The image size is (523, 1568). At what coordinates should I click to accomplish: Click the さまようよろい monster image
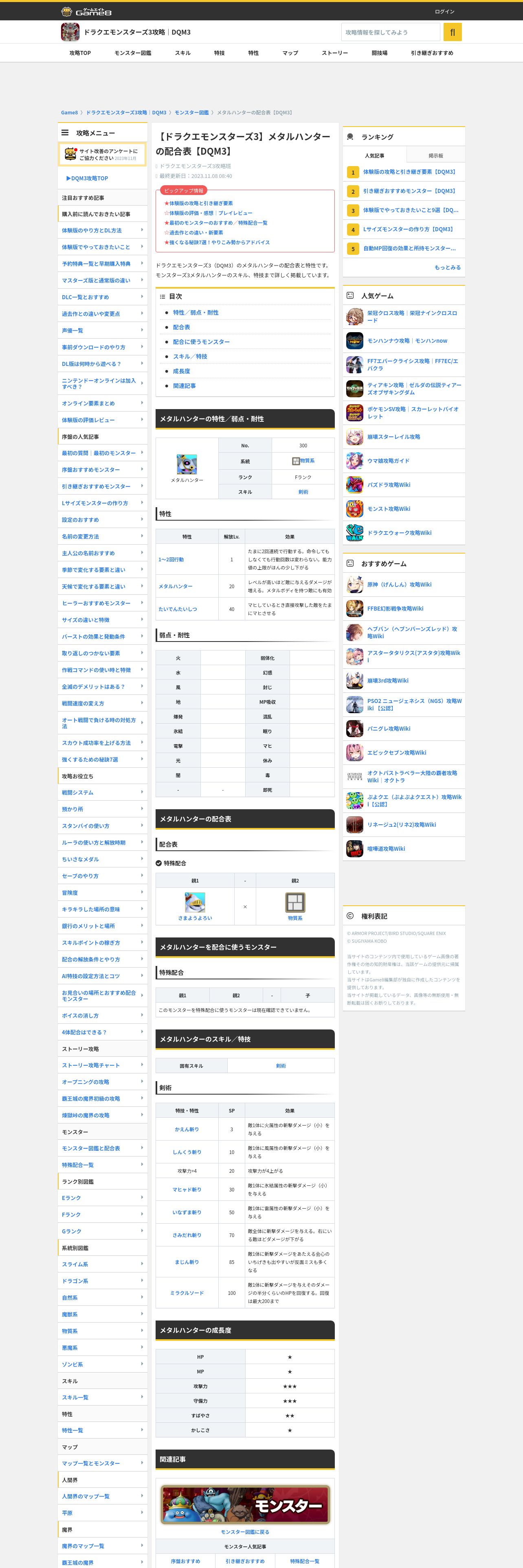point(195,902)
